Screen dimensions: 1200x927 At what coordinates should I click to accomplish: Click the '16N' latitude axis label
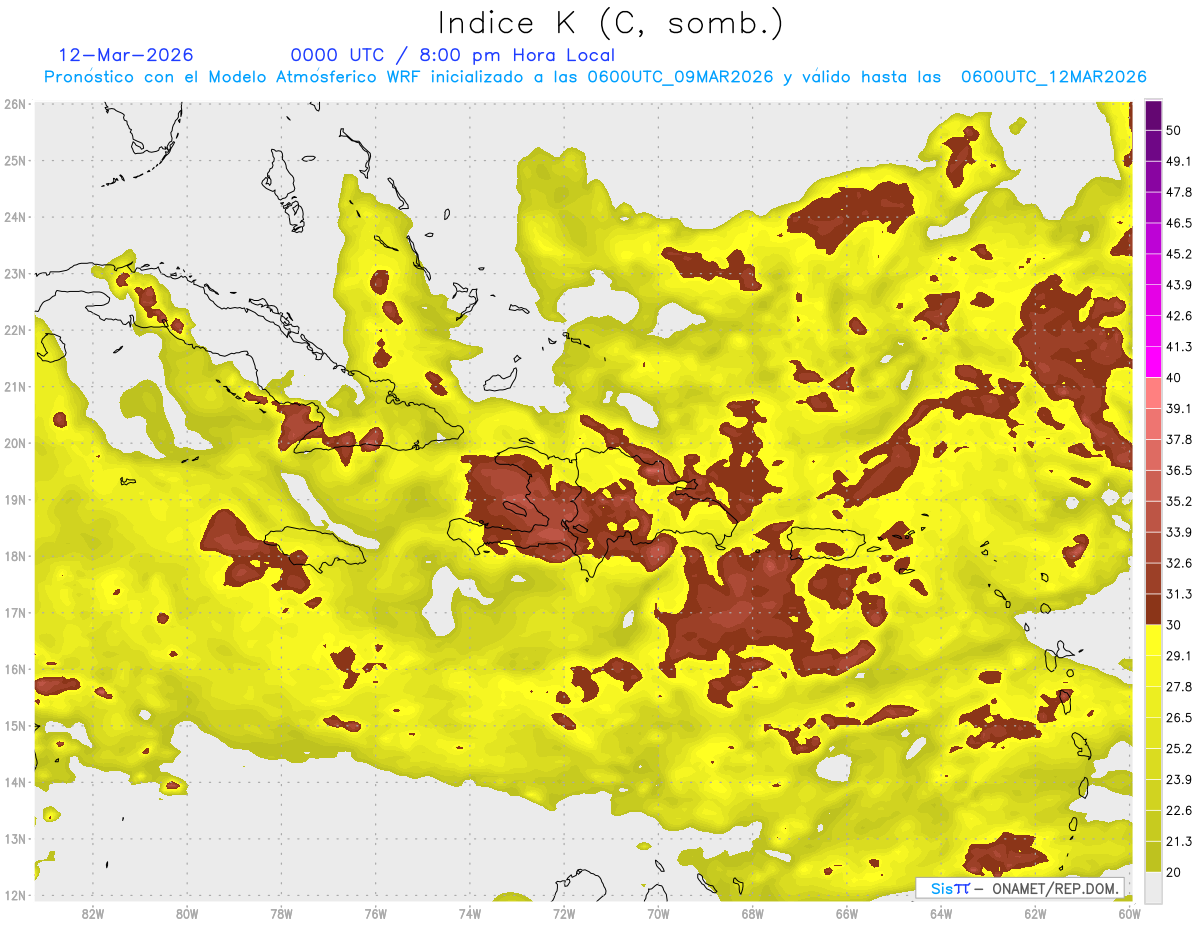click(15, 669)
